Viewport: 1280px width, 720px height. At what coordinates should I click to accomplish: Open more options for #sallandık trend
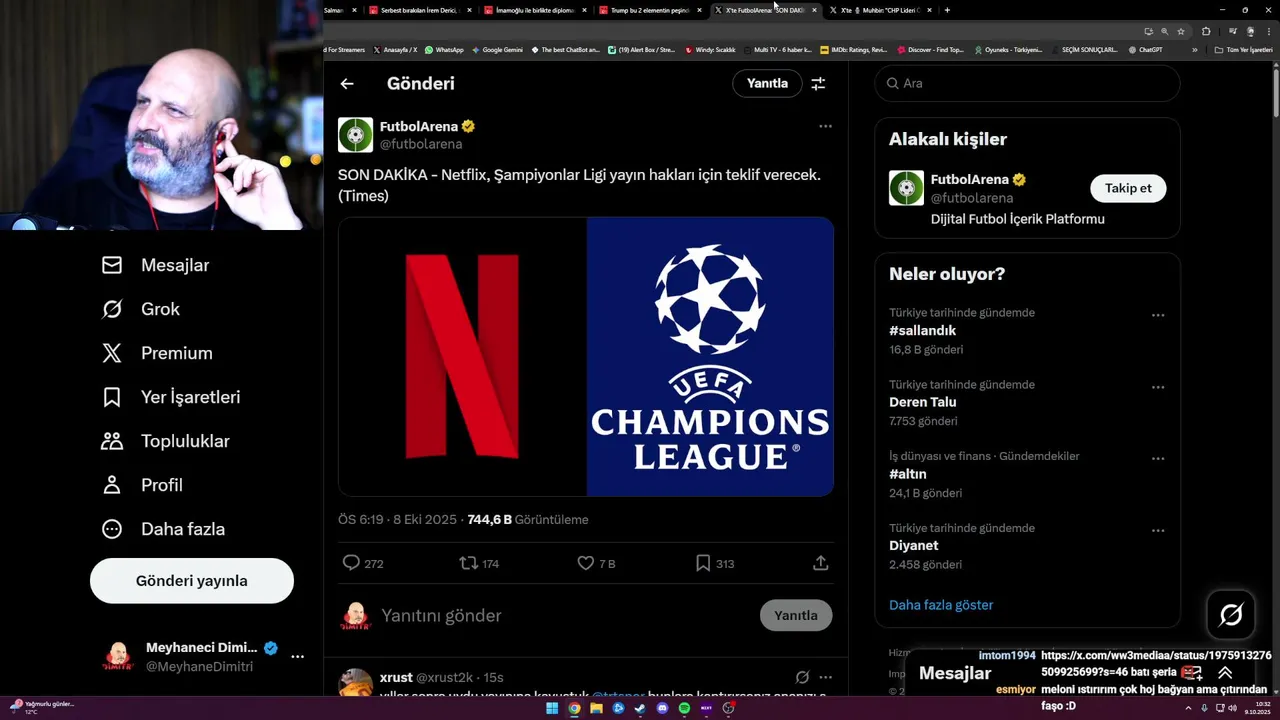coord(1158,315)
